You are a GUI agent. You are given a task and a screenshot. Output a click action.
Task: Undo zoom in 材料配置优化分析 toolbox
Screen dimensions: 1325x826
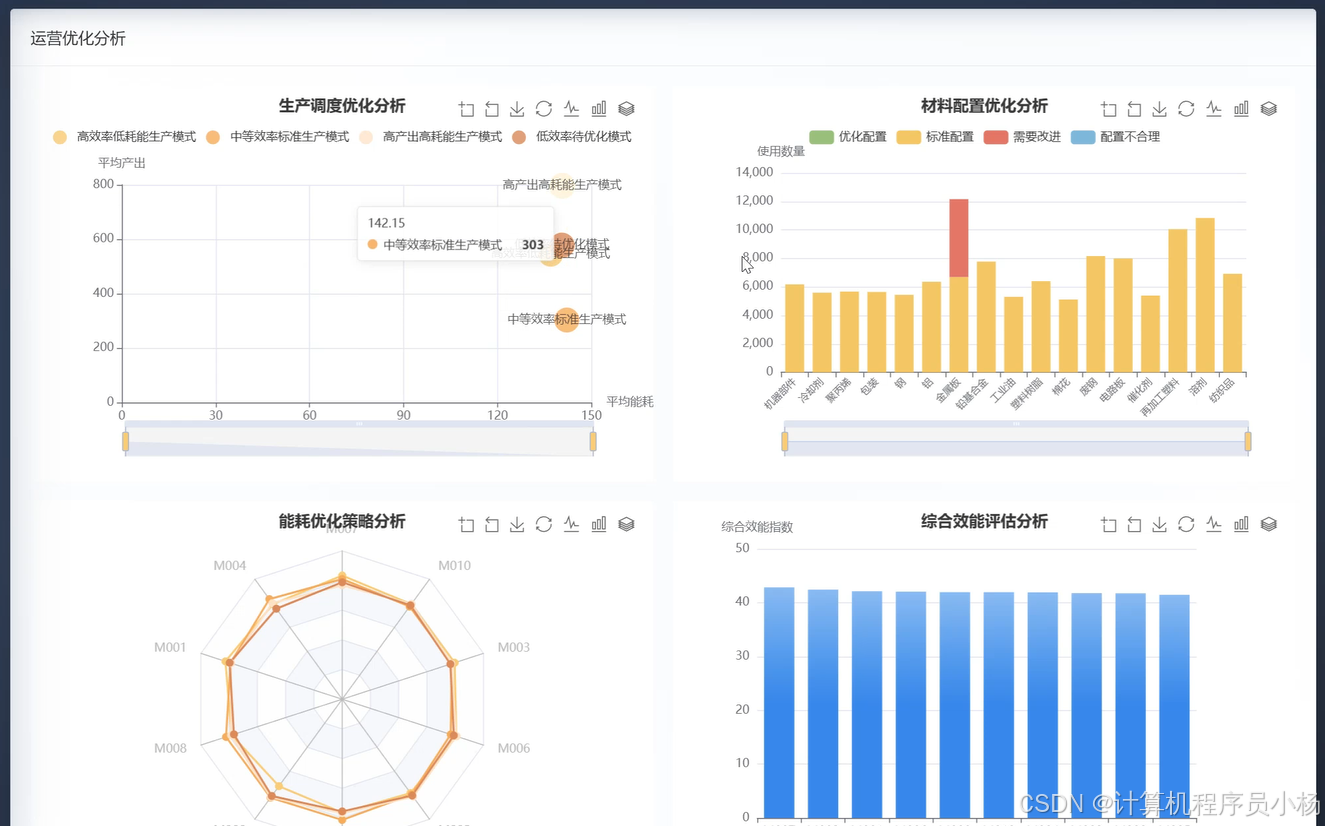click(1133, 109)
